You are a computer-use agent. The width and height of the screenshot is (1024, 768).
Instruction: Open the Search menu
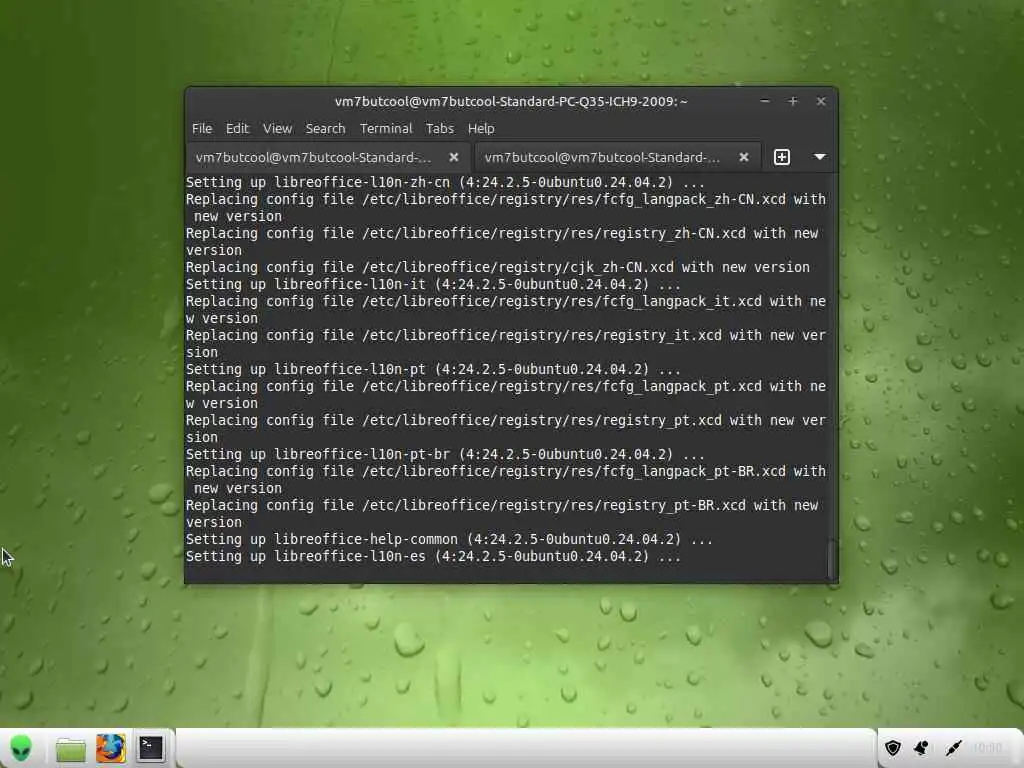[325, 129]
